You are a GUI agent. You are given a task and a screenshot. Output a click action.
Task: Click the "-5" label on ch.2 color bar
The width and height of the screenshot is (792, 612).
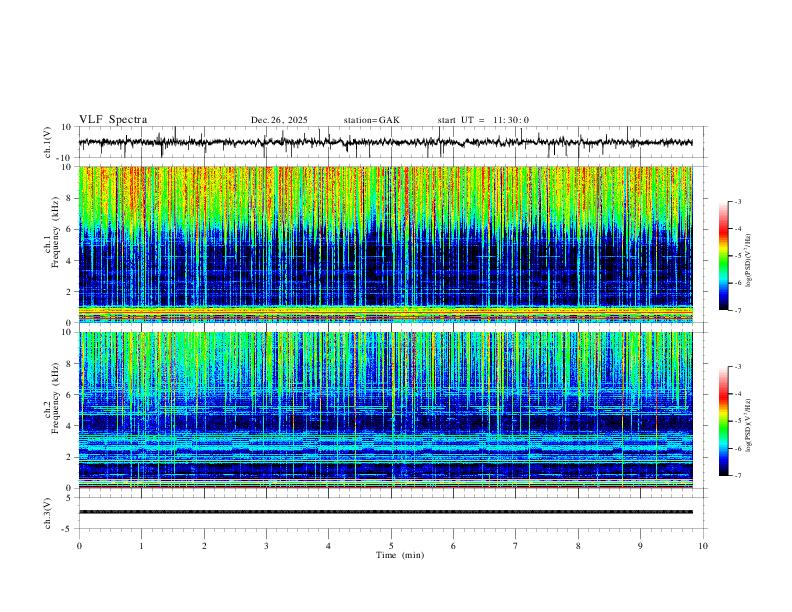tap(738, 421)
